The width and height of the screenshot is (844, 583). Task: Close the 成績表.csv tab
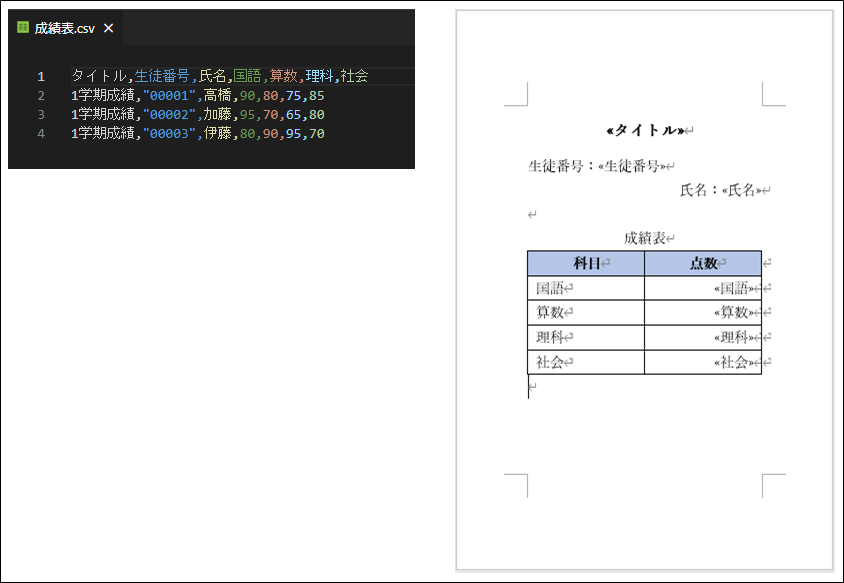(109, 28)
